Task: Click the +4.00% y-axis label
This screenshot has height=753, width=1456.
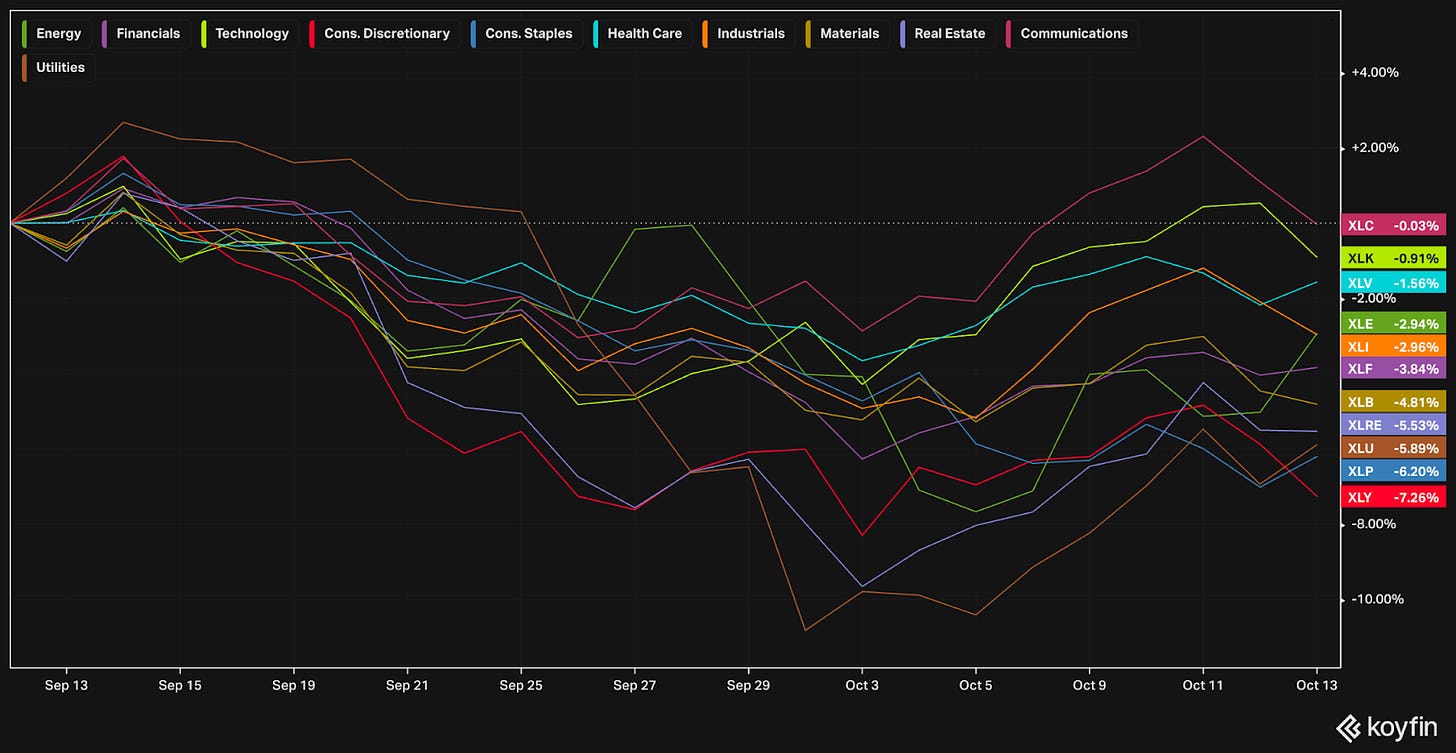Action: [x=1375, y=73]
